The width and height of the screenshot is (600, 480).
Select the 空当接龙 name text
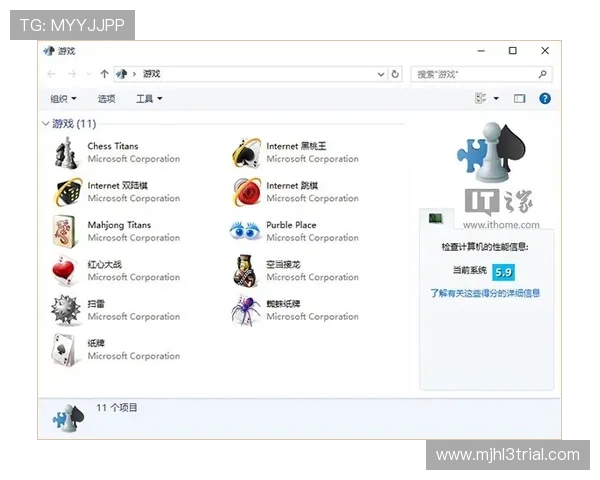pyautogui.click(x=283, y=264)
